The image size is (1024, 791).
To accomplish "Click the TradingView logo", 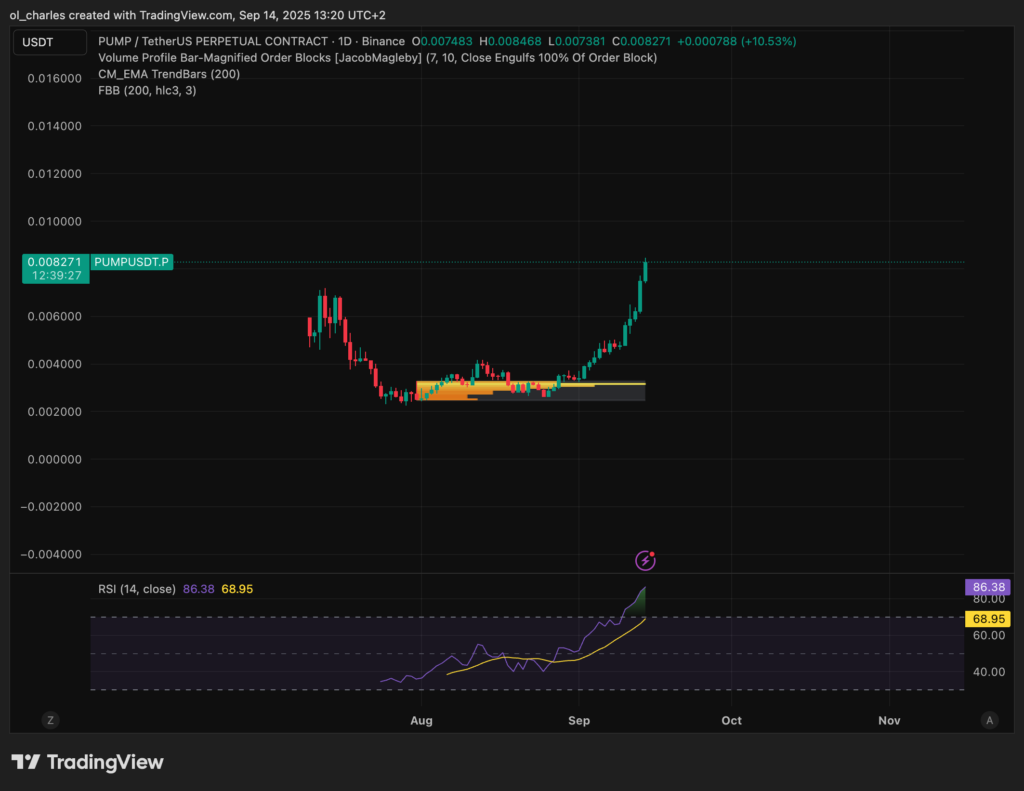I will 87,762.
